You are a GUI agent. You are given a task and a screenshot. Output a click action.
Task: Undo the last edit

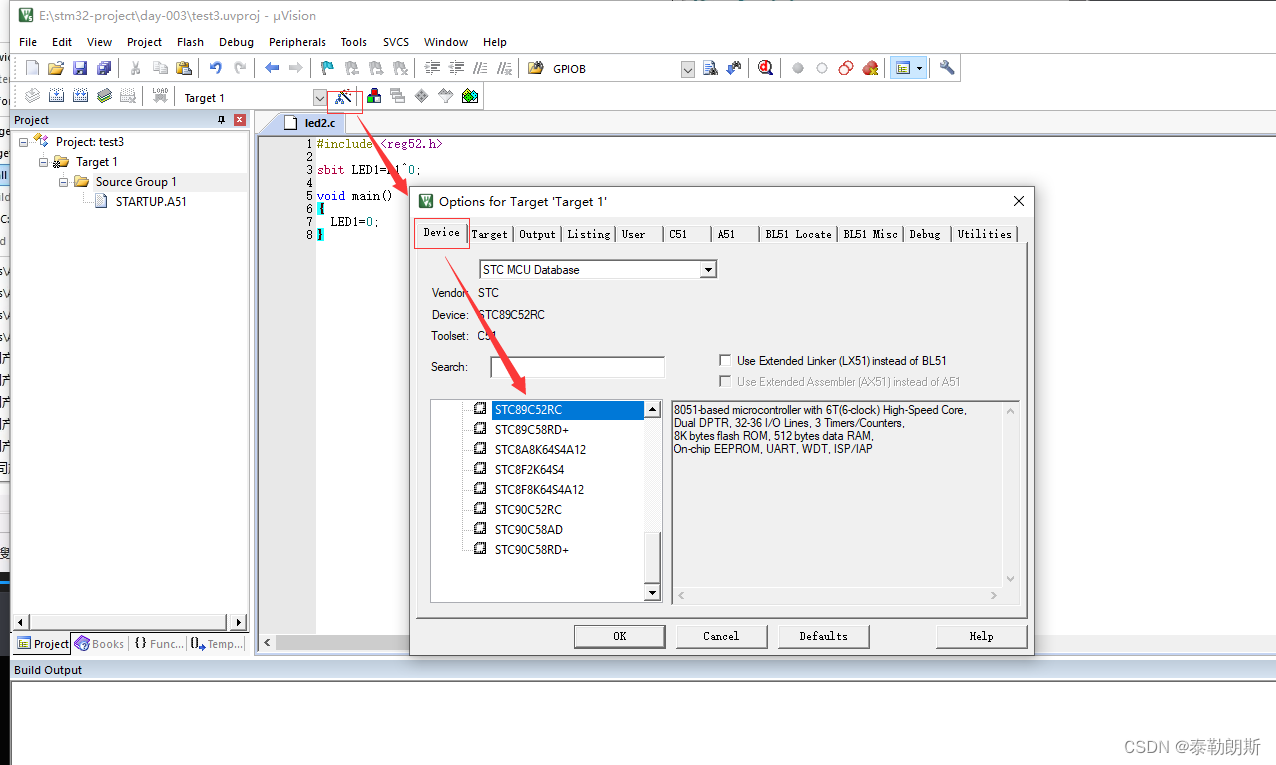[x=216, y=68]
